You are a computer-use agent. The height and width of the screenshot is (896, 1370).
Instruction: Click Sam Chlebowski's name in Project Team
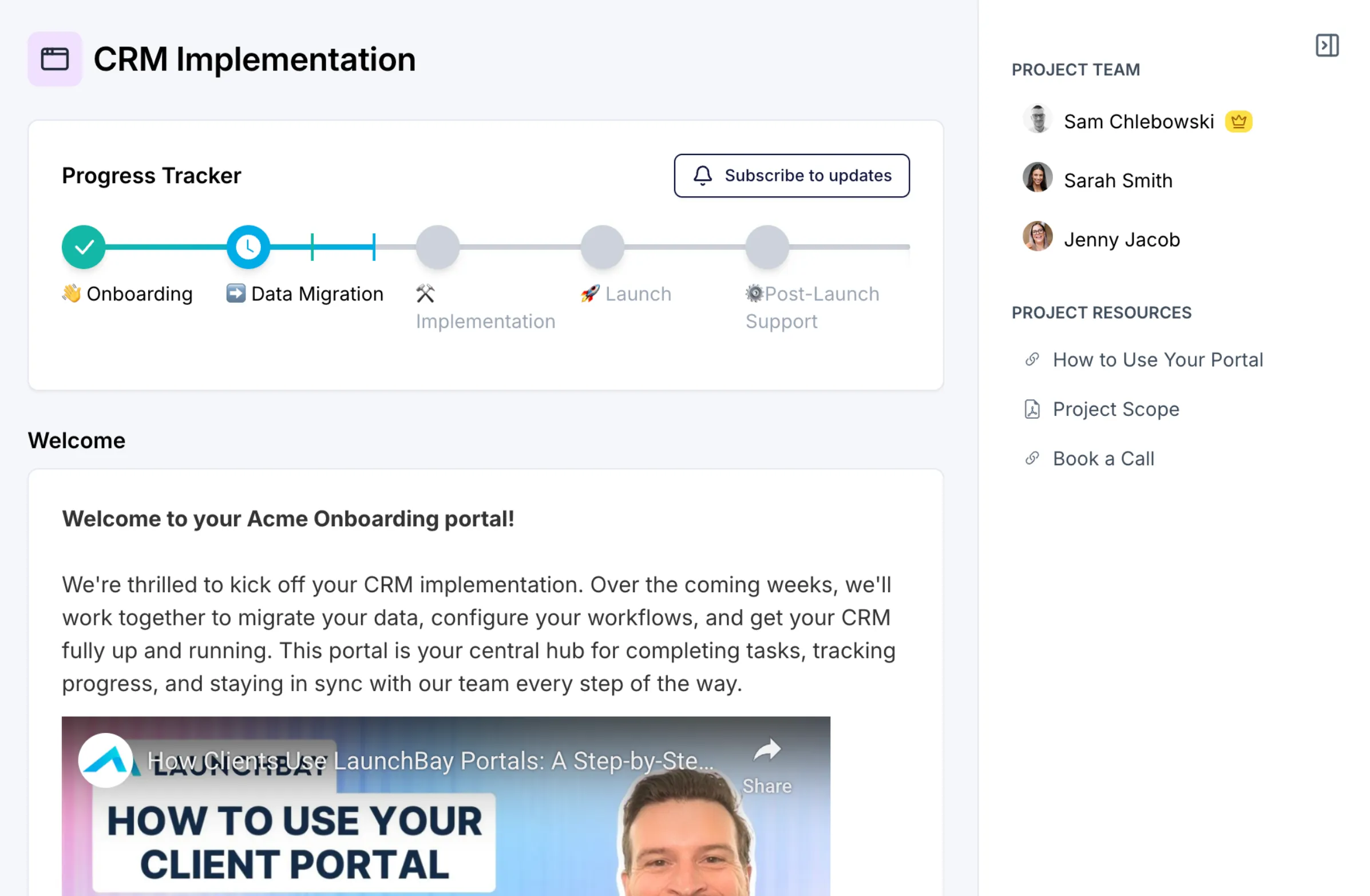coord(1138,121)
